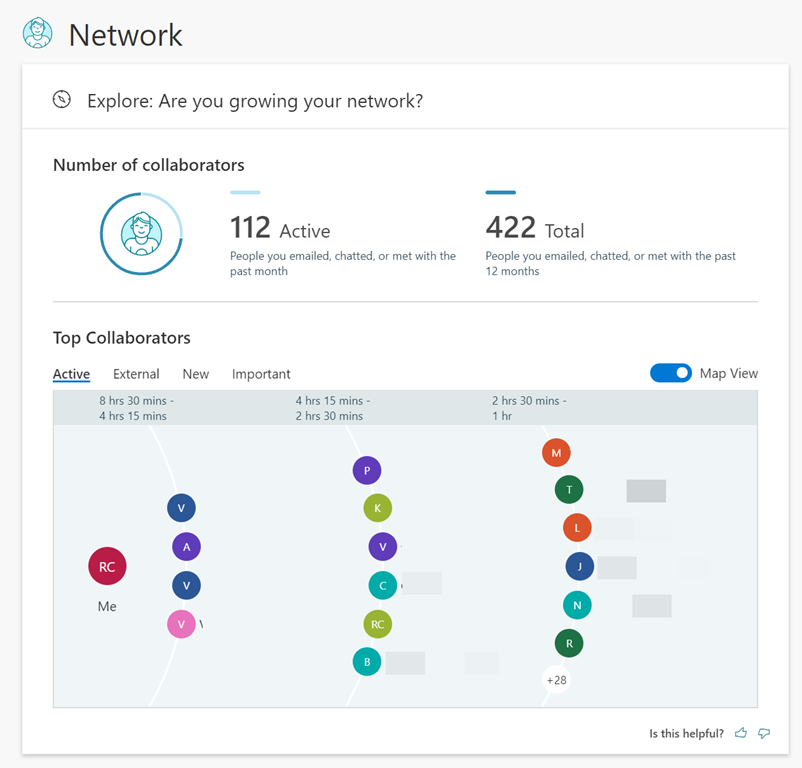This screenshot has width=802, height=768.
Task: Click the green T collaborator avatar
Action: [569, 489]
